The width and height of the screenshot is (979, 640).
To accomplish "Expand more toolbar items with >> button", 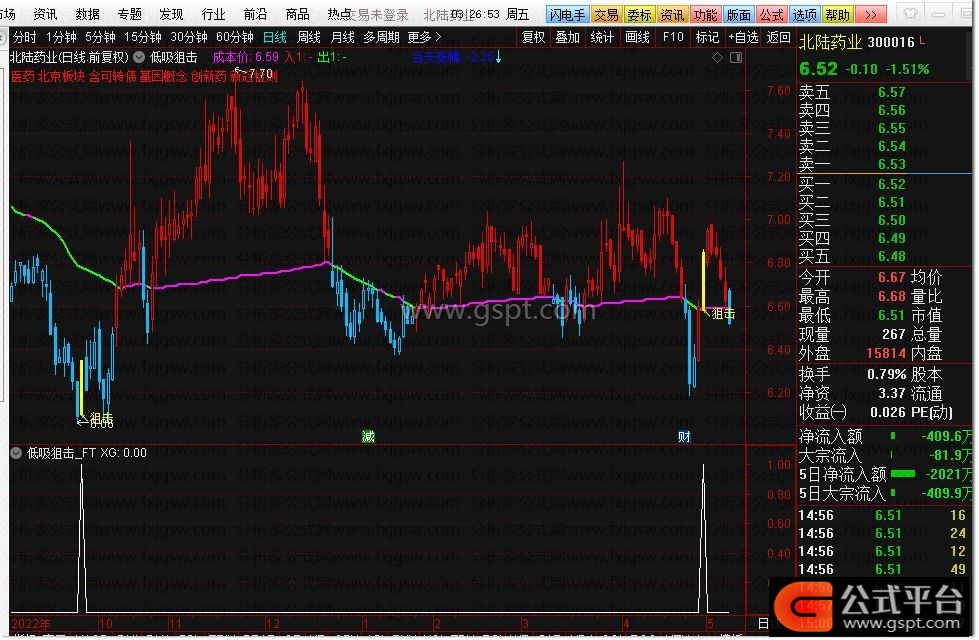I will click(x=870, y=14).
